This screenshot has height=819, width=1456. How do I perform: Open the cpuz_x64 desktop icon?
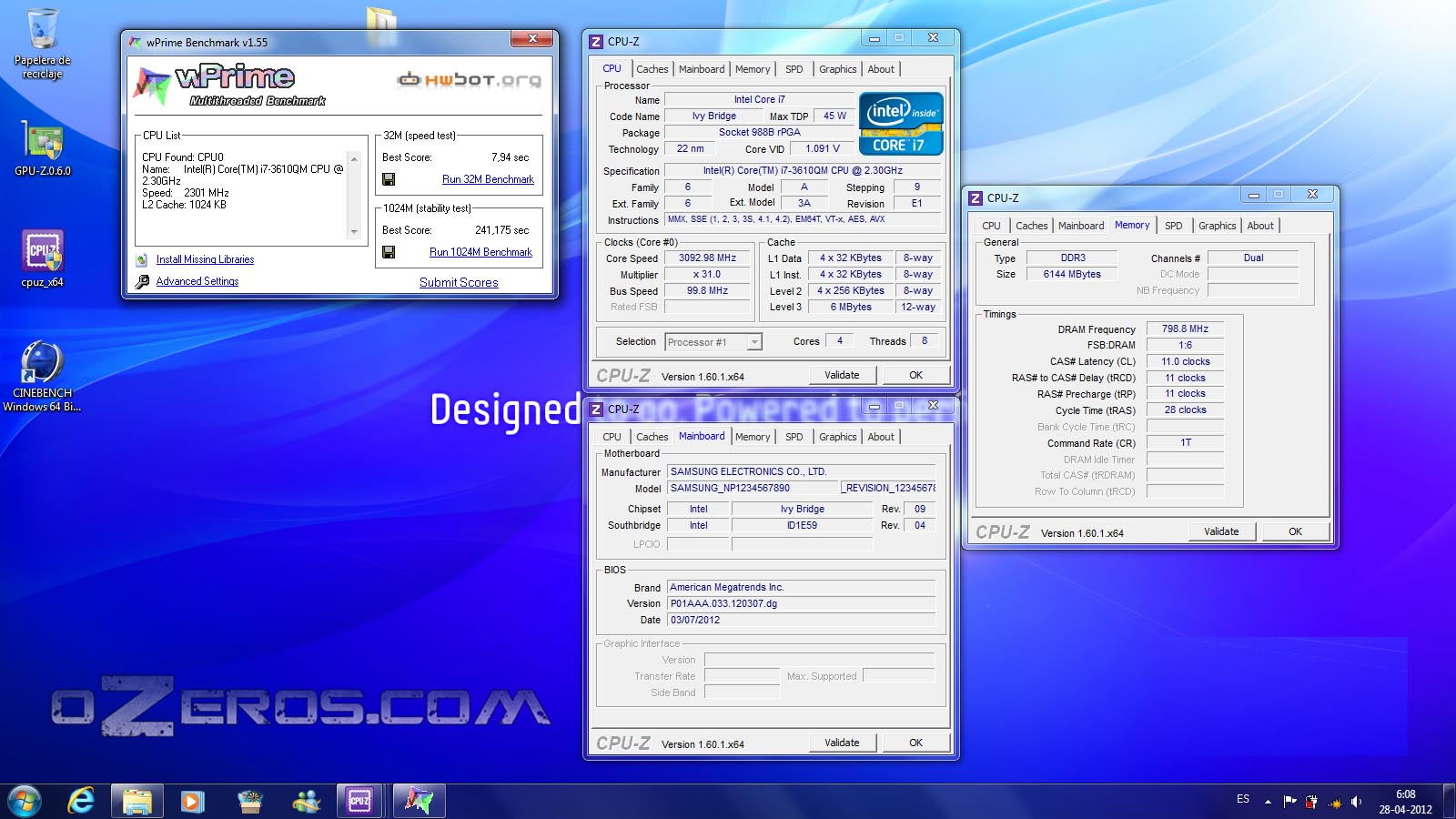point(42,259)
